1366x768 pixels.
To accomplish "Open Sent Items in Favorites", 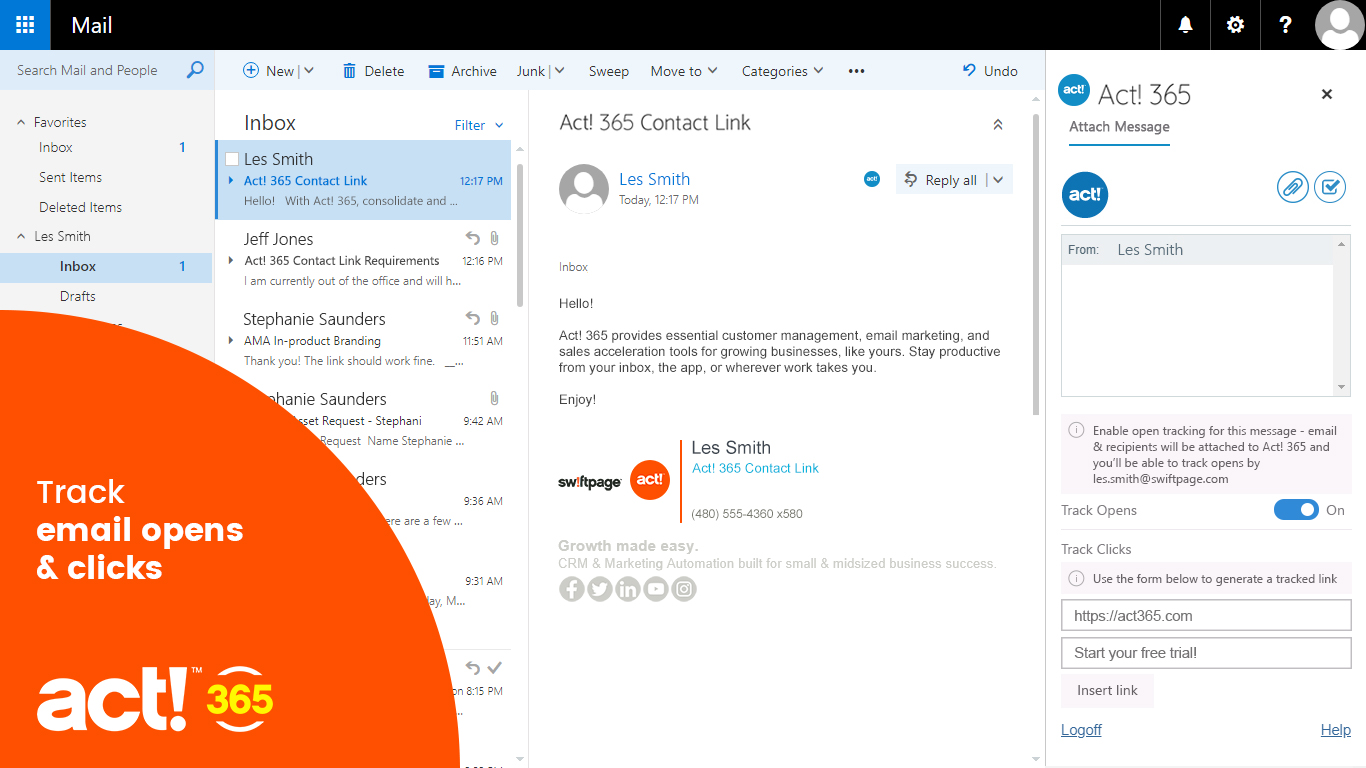I will [71, 177].
